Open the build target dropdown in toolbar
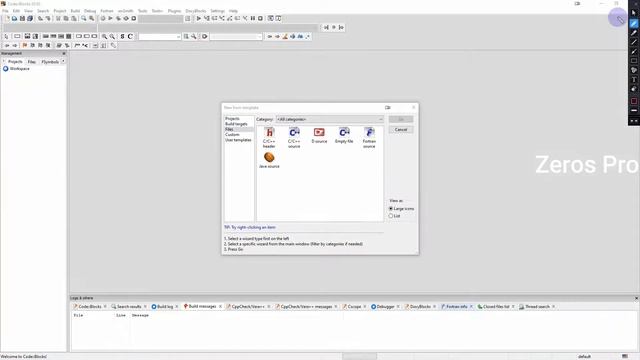The width and height of the screenshot is (640, 360). 161,18
